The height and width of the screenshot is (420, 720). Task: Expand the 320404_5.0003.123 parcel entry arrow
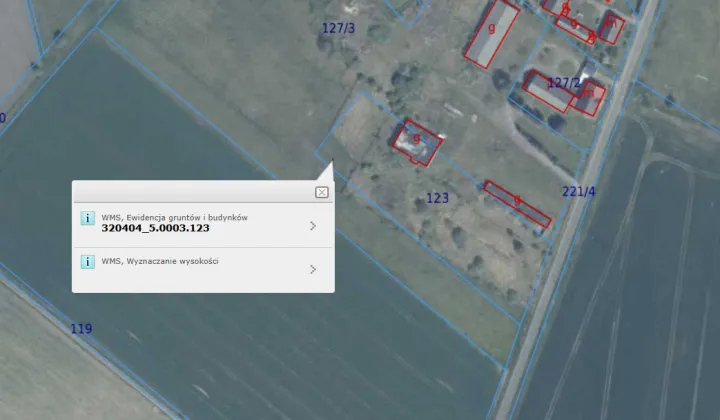[x=313, y=226]
